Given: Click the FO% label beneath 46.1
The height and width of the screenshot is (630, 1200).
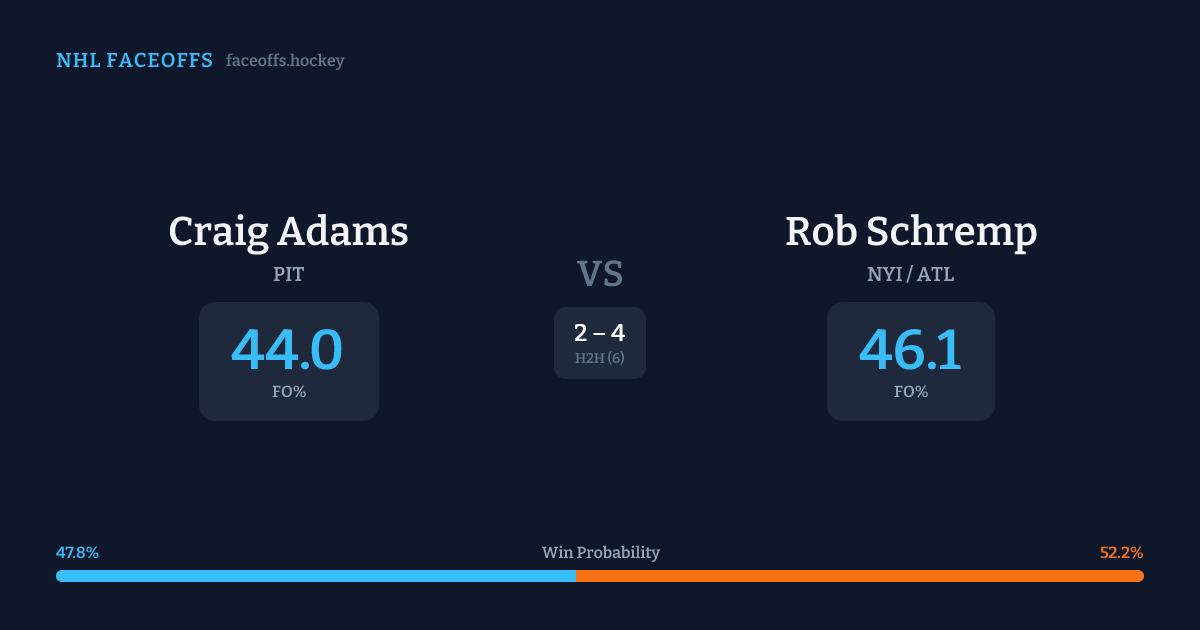Looking at the screenshot, I should [x=911, y=392].
